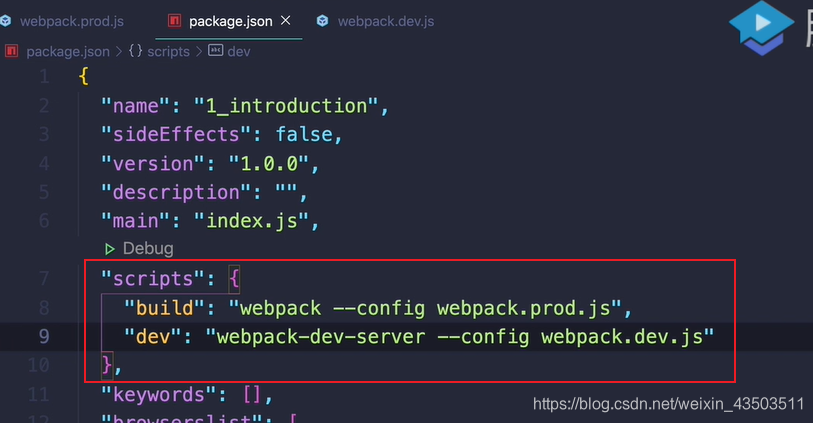Click the "index.js" value

[x=252, y=221]
